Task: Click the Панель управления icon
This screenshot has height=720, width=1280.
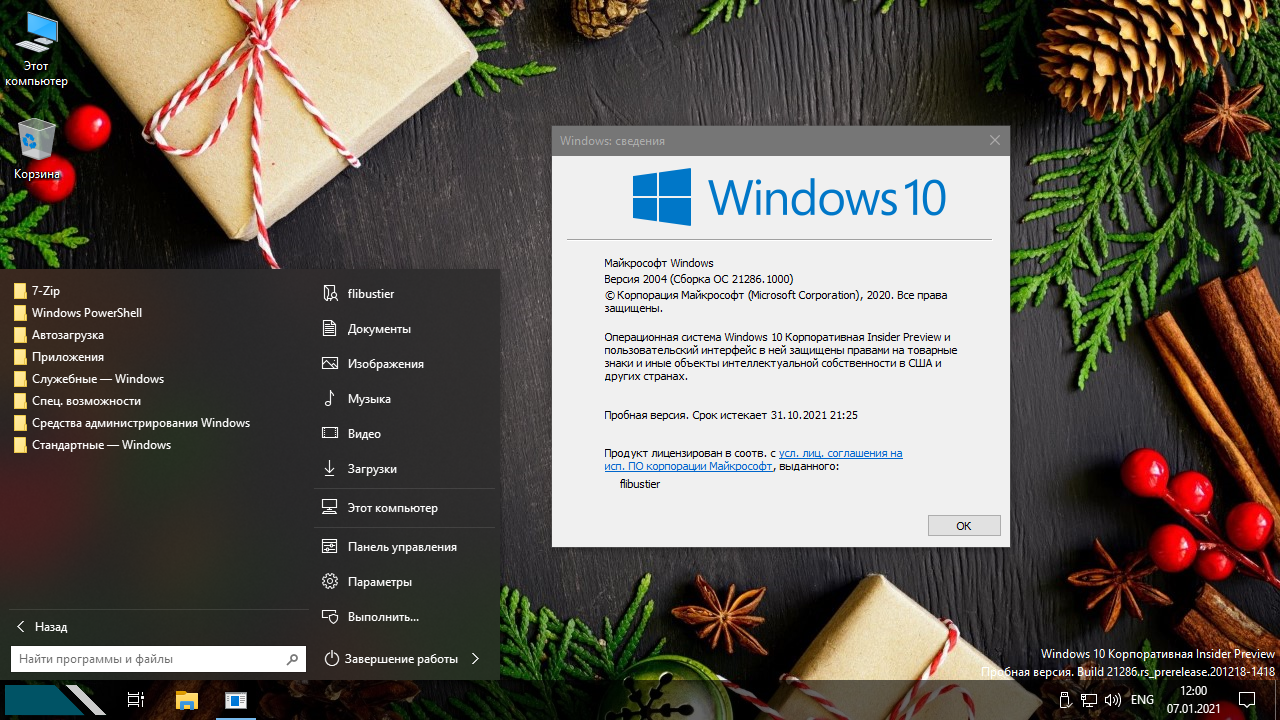Action: [329, 546]
